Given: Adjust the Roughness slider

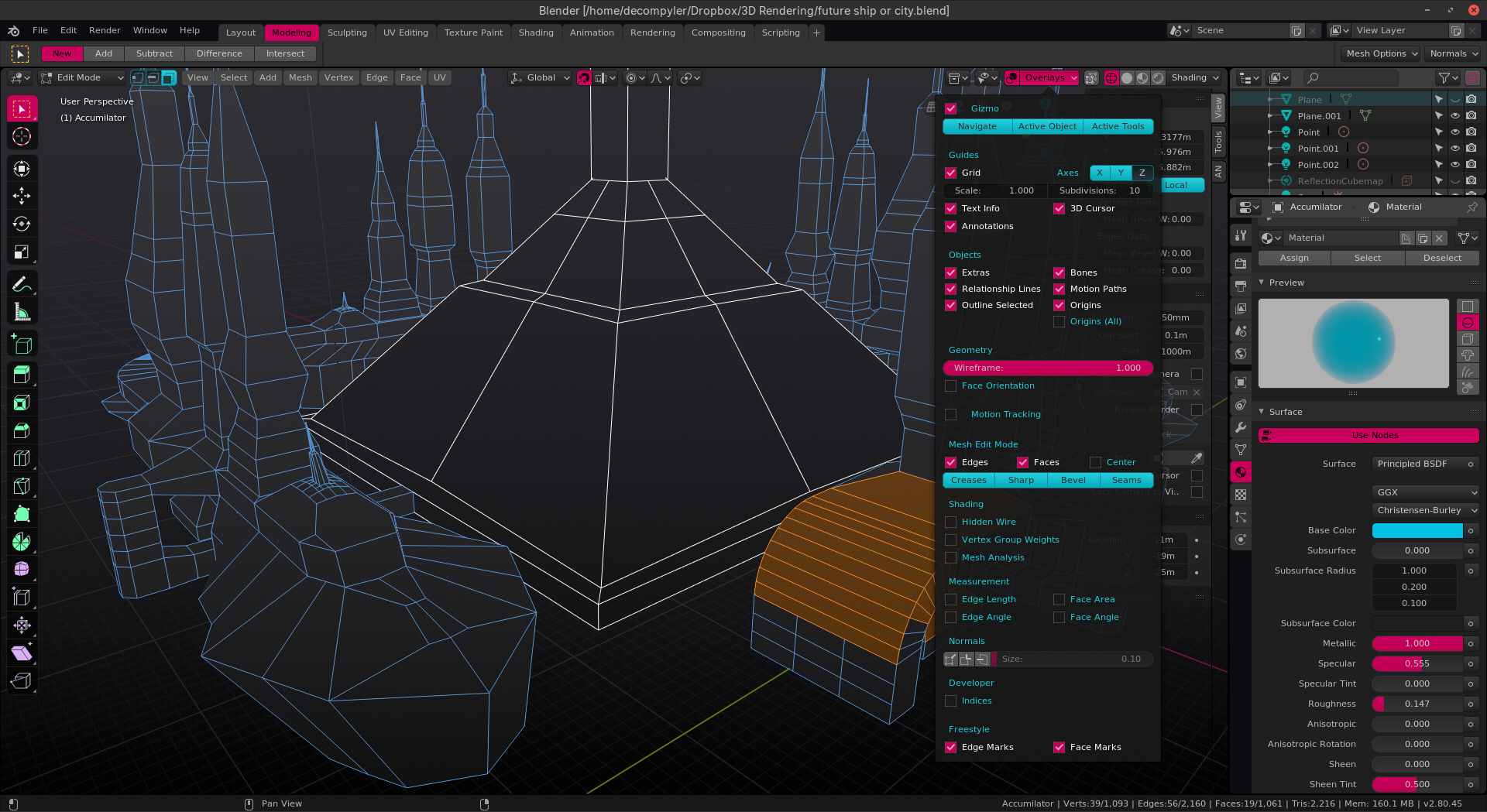Looking at the screenshot, I should (x=1417, y=704).
